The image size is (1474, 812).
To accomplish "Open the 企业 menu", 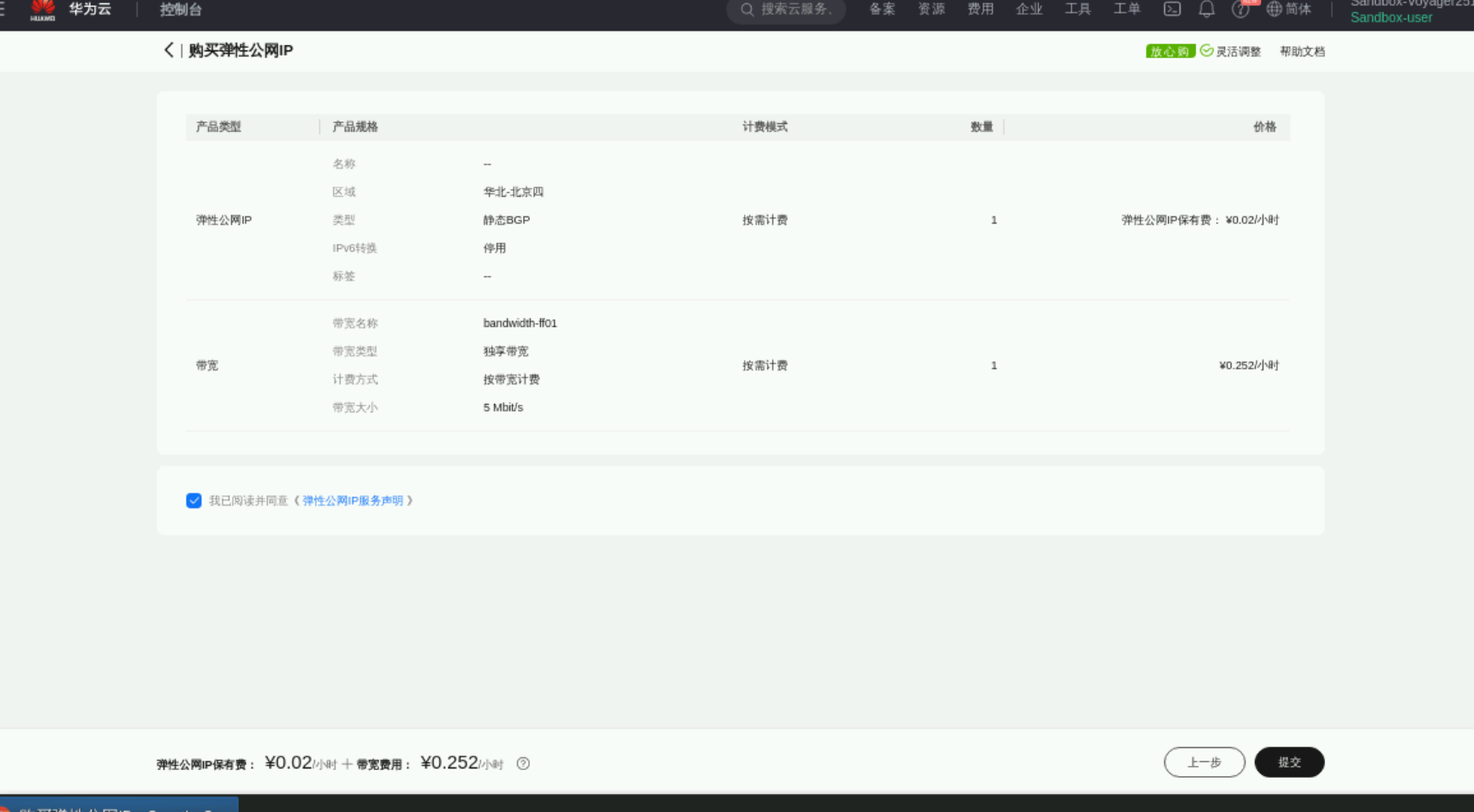I will pos(1029,9).
